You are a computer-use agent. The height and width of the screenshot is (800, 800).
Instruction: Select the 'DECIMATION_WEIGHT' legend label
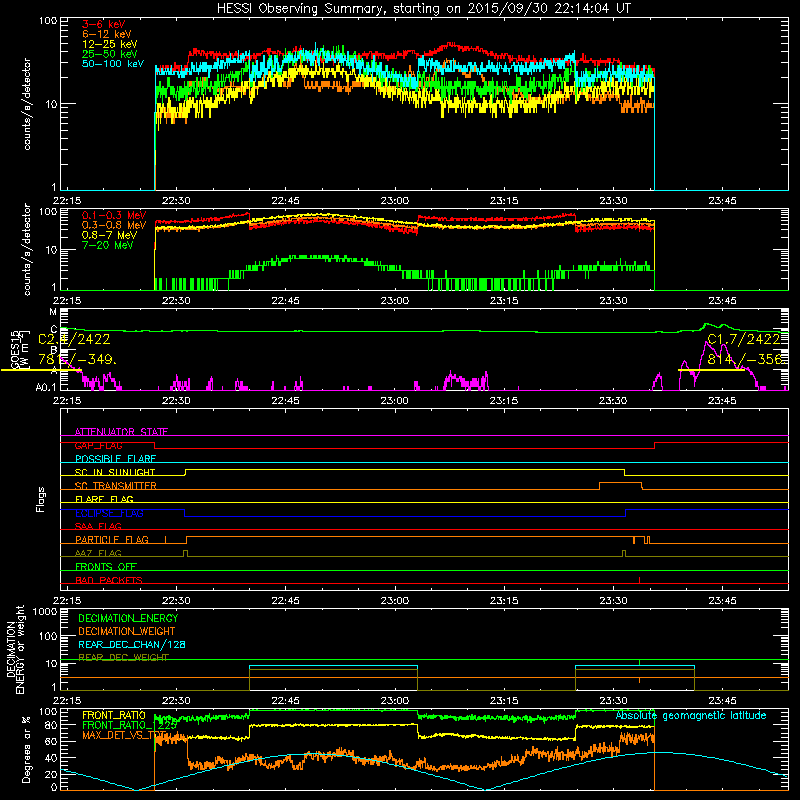[x=127, y=631]
